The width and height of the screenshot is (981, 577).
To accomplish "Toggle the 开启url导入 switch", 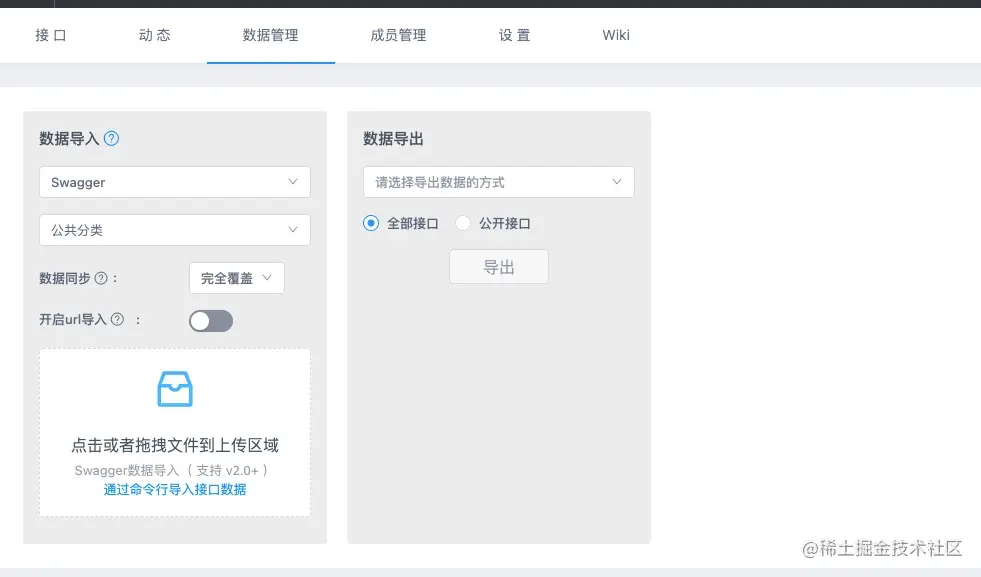I will click(x=211, y=321).
